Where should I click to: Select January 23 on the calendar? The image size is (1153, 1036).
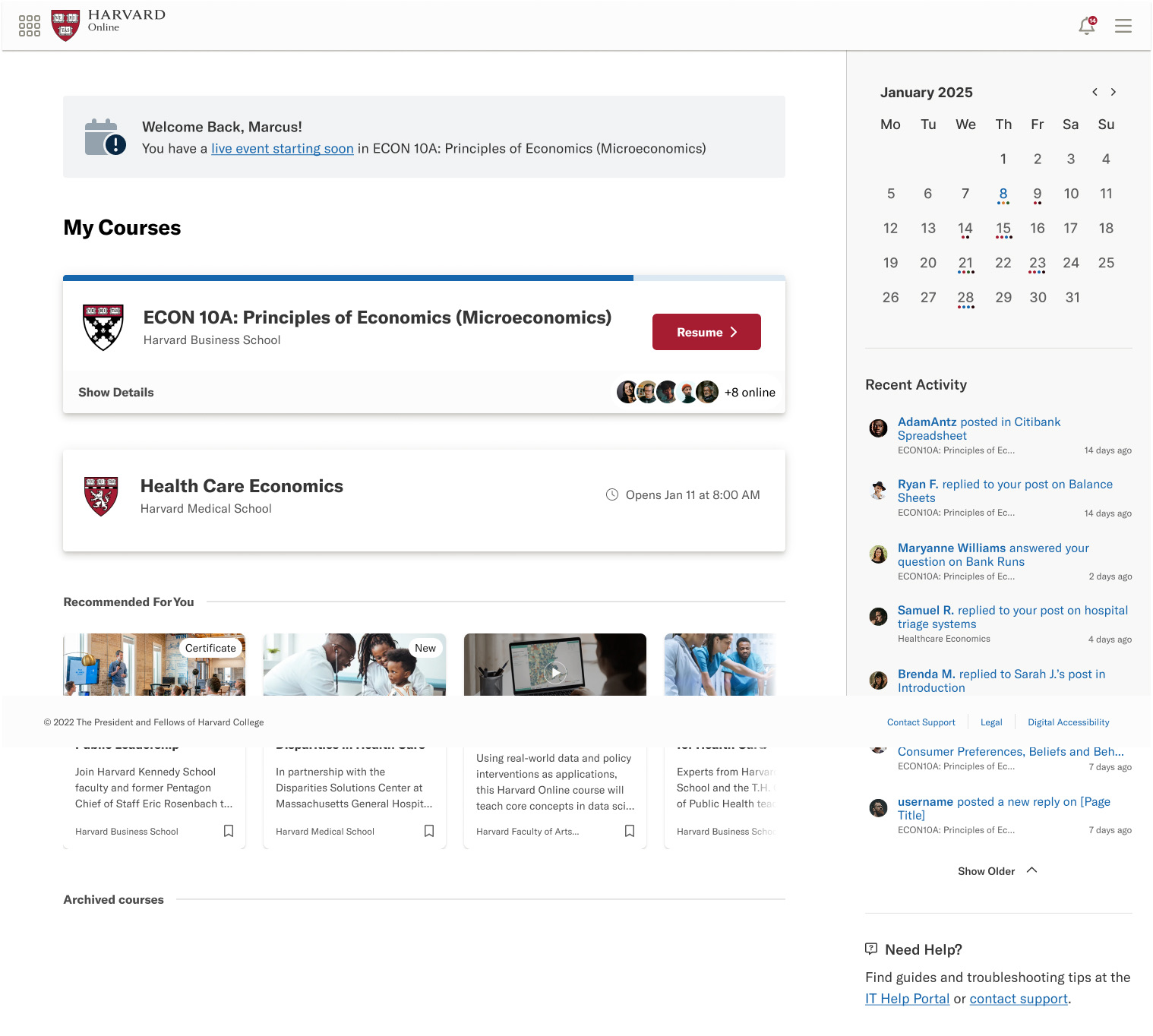click(x=1038, y=264)
